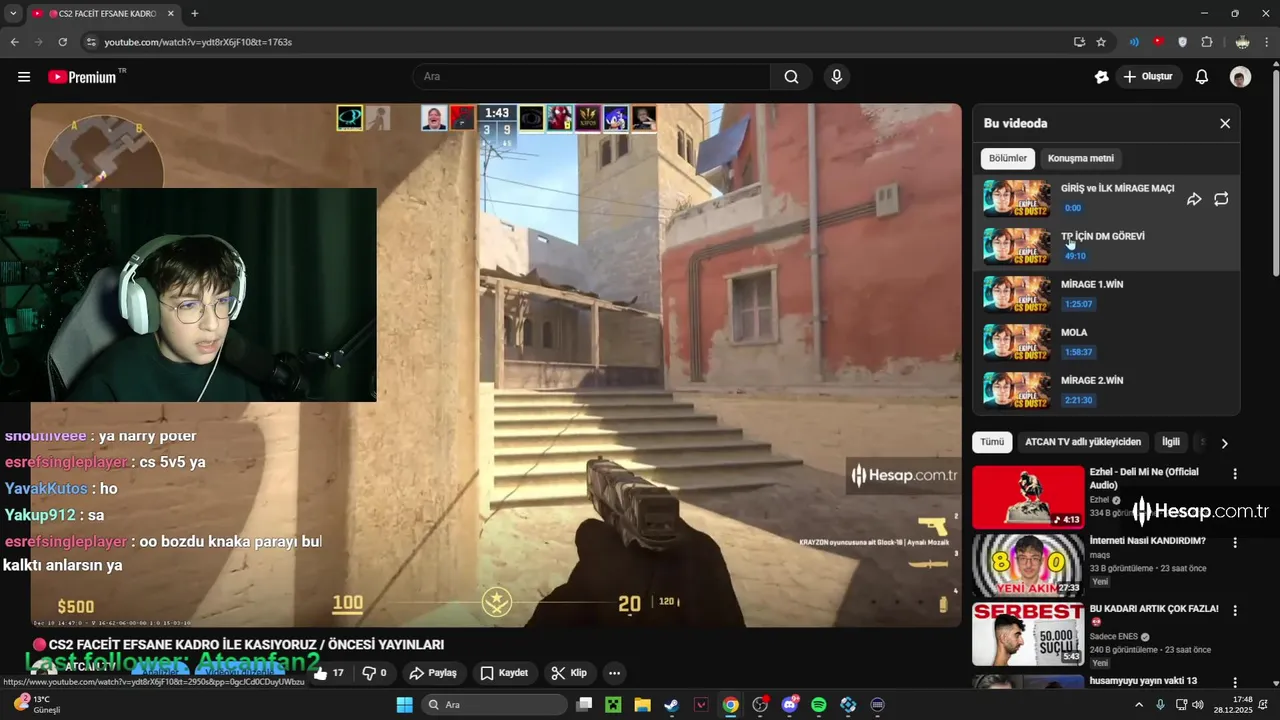
Task: Click the install/cast screen icon in address bar
Action: pyautogui.click(x=1079, y=42)
